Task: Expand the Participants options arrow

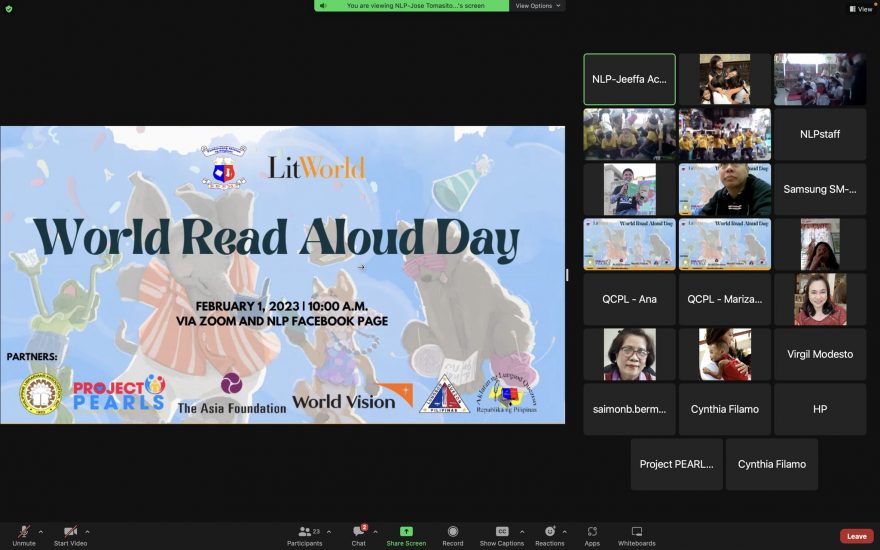Action: click(x=329, y=531)
